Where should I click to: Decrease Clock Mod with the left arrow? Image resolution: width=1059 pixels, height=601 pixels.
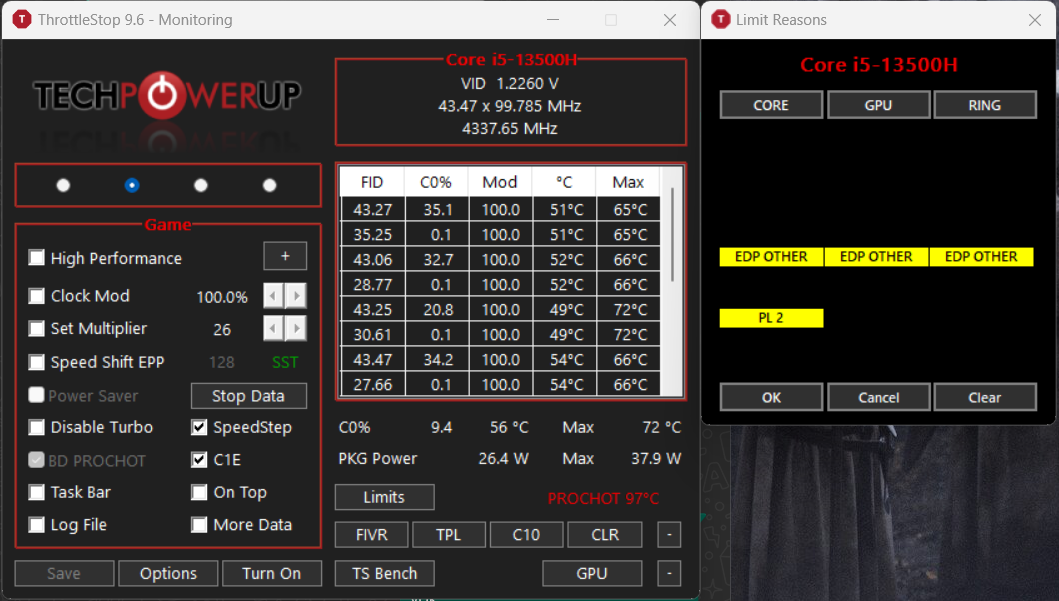pyautogui.click(x=273, y=296)
